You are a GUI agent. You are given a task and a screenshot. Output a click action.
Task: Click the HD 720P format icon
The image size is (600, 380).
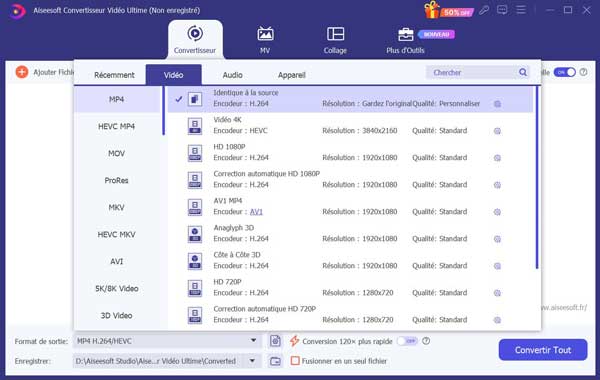pos(195,288)
